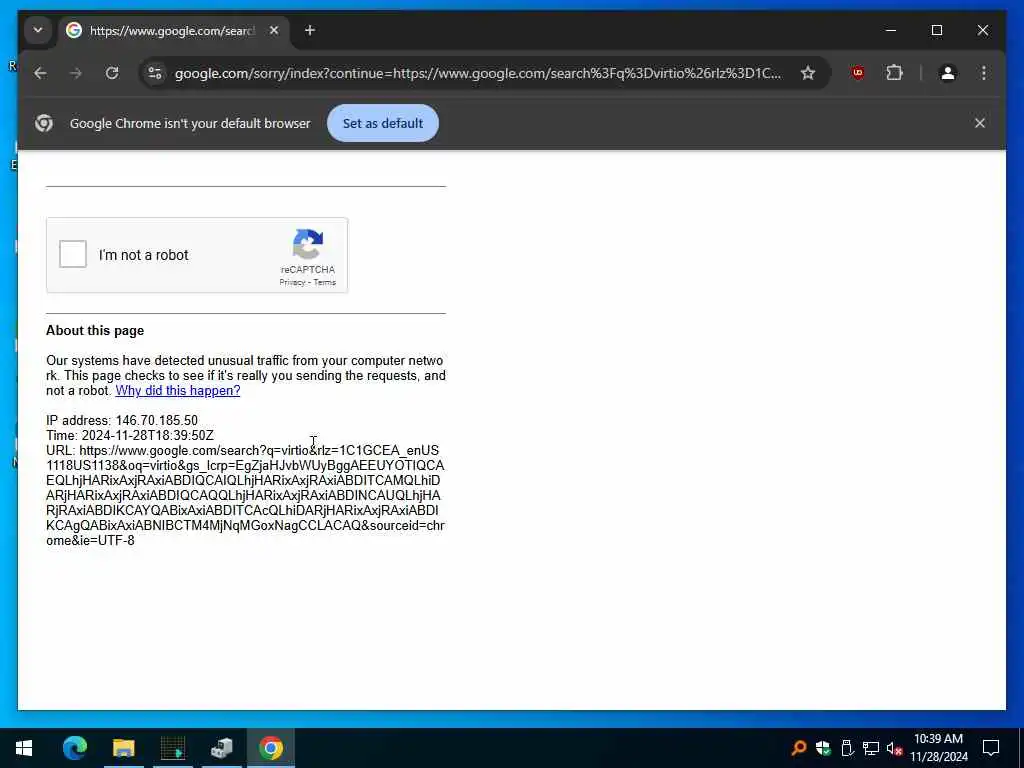The height and width of the screenshot is (768, 1024).
Task: Open the Windows Security tray icon
Action: point(823,748)
